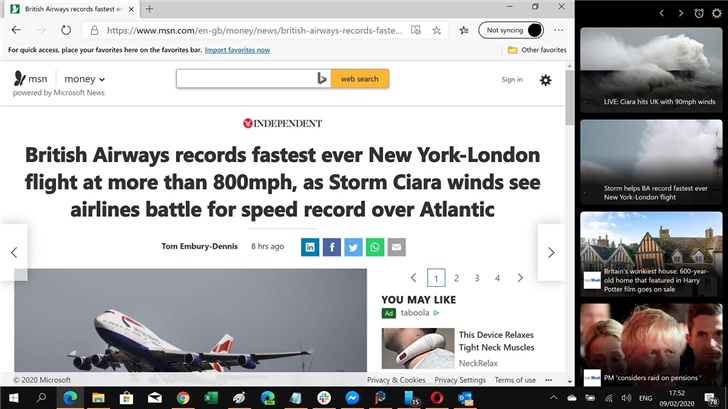Click the browser address bar URL
Screen dimensions: 728x409
(x=254, y=30)
